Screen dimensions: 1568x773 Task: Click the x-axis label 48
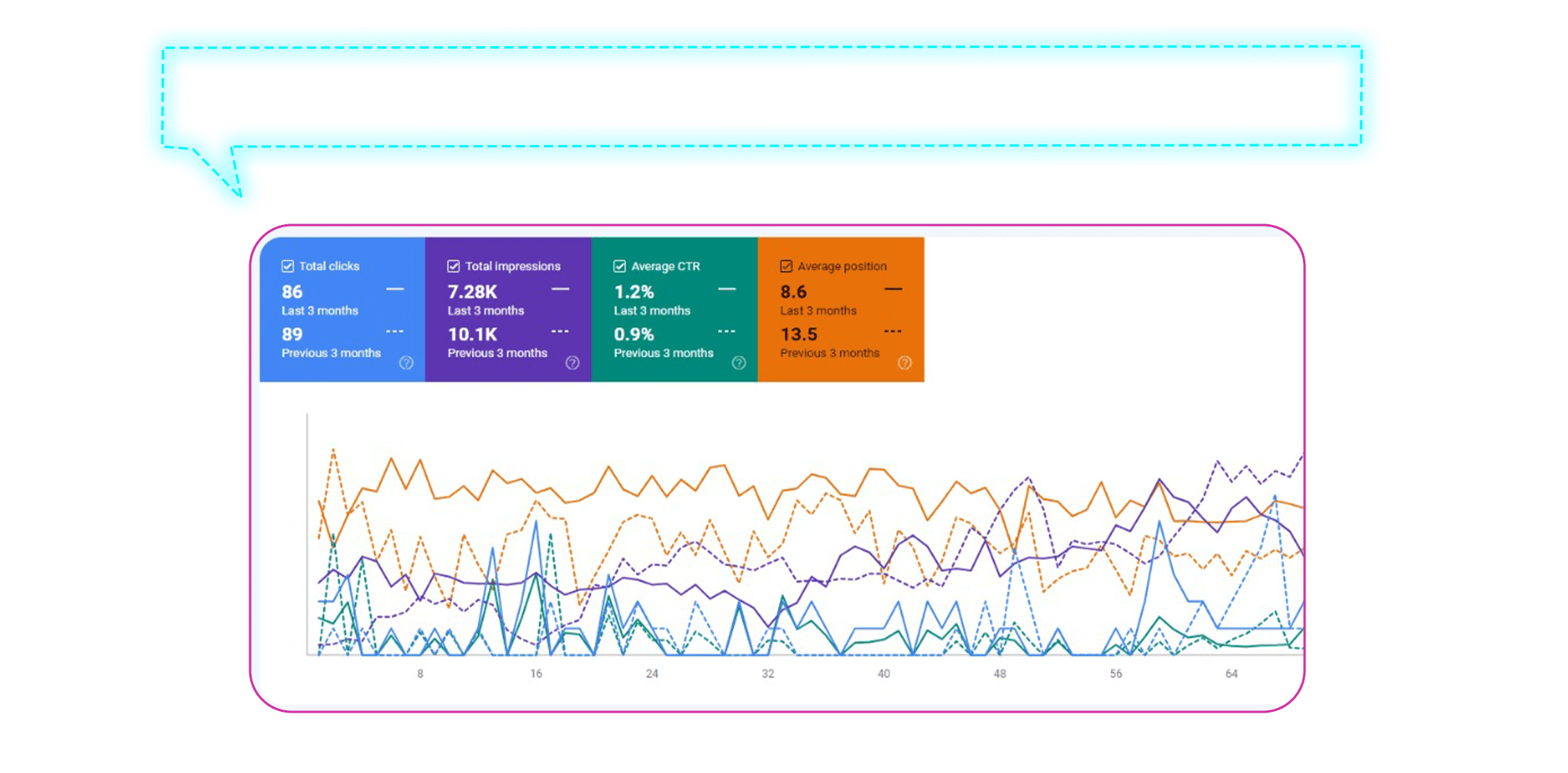[1000, 673]
